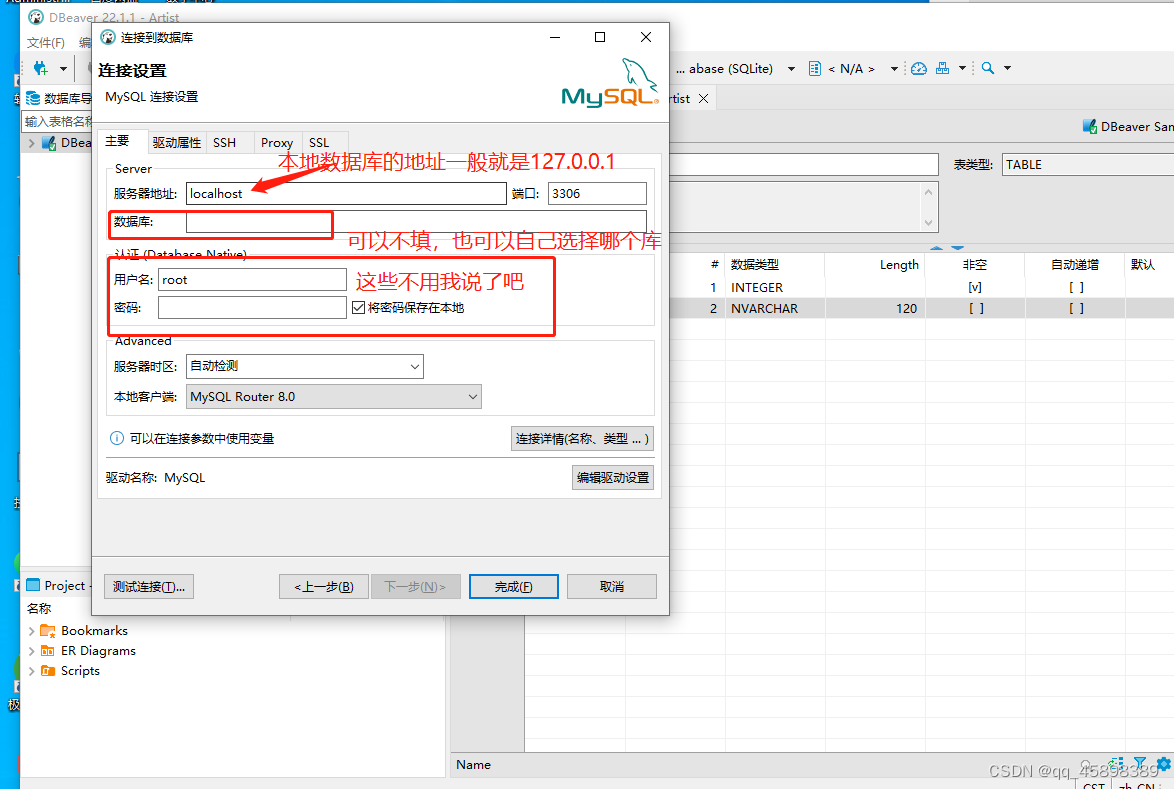
Task: Open the dropdown arrow beside search icon
Action: [x=1008, y=68]
